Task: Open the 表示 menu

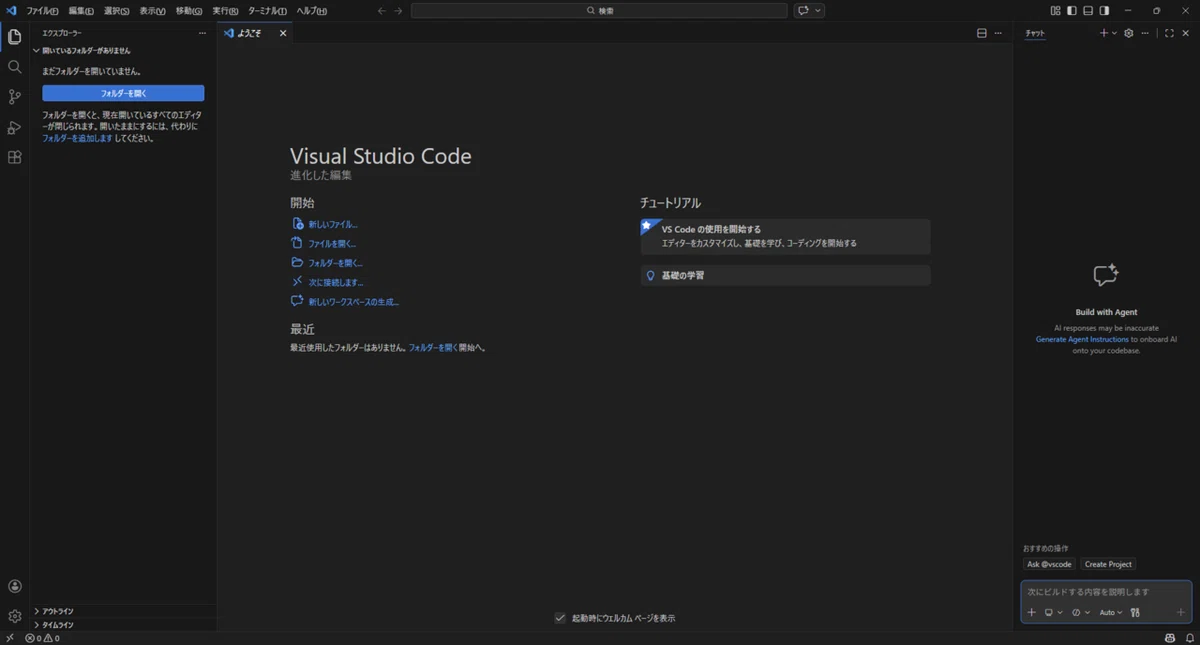Action: tap(153, 10)
